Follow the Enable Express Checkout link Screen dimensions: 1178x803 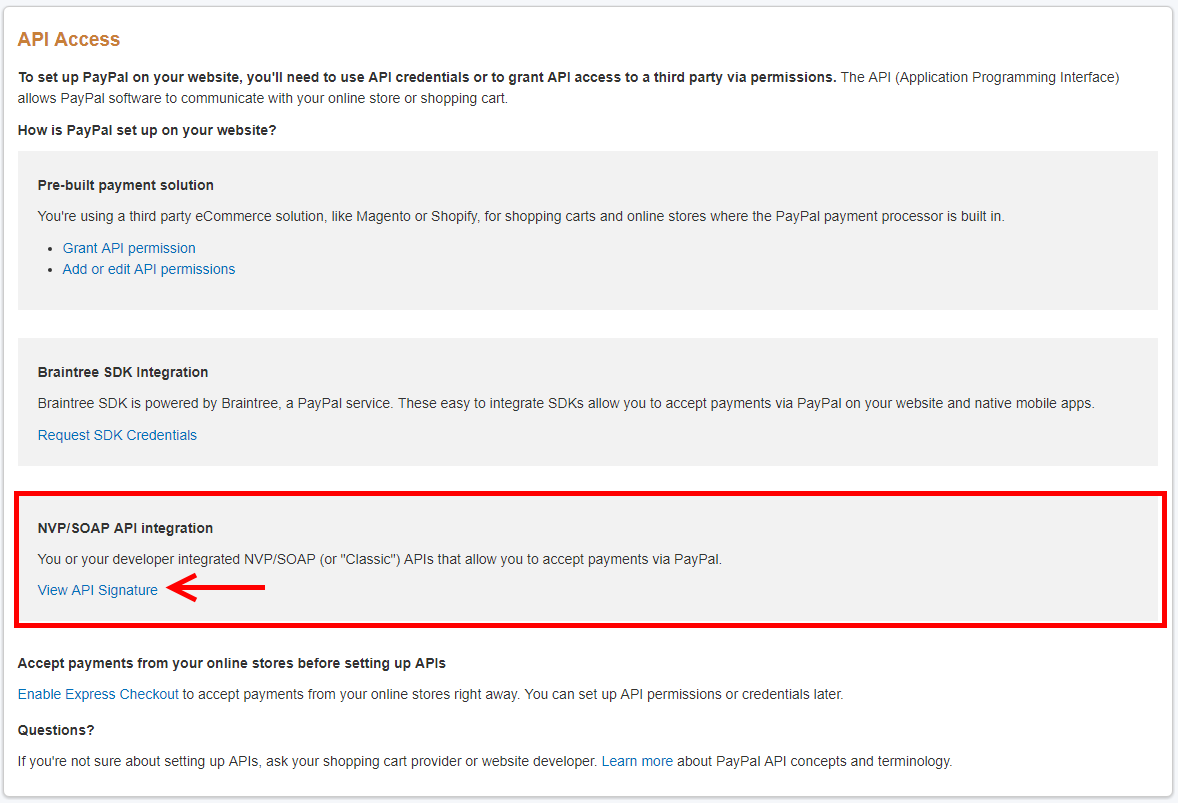coord(98,694)
